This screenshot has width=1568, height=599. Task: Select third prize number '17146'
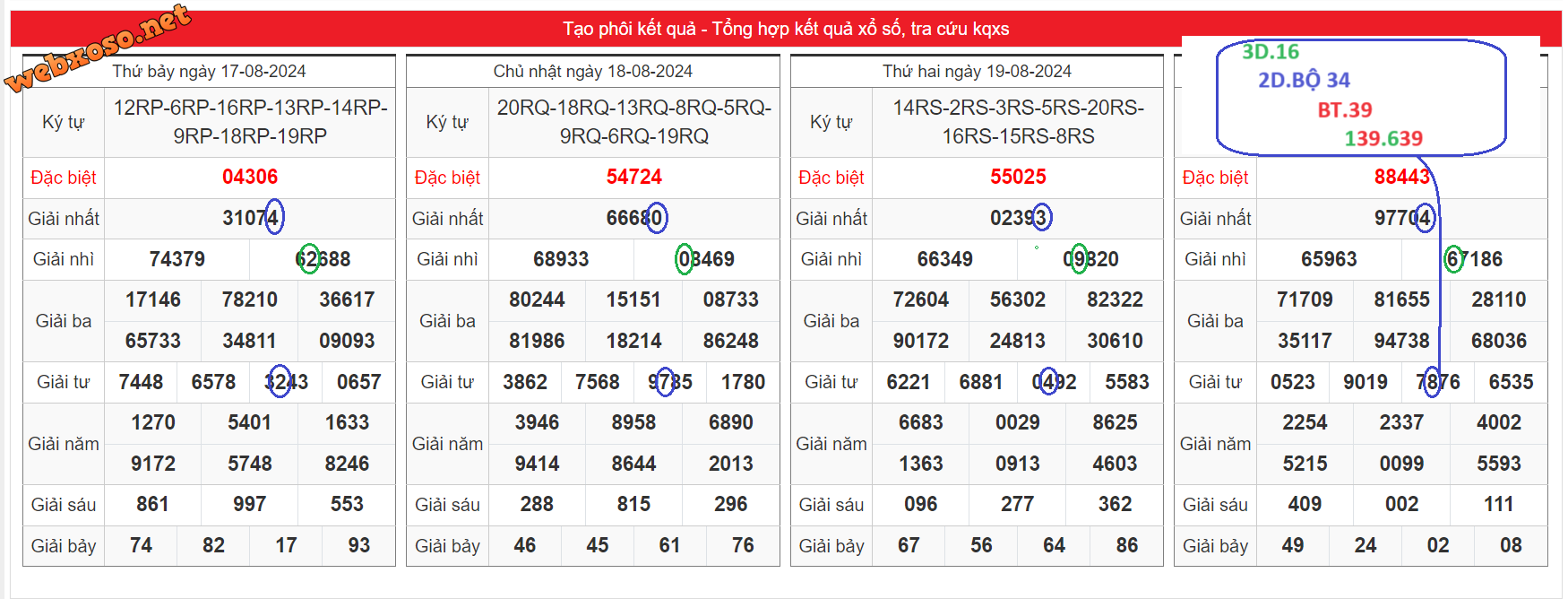tap(152, 299)
